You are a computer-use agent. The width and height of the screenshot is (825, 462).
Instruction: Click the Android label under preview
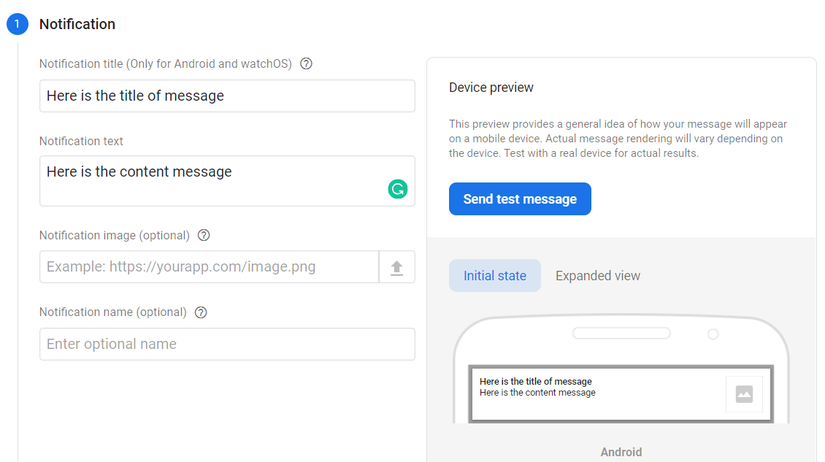pyautogui.click(x=621, y=452)
